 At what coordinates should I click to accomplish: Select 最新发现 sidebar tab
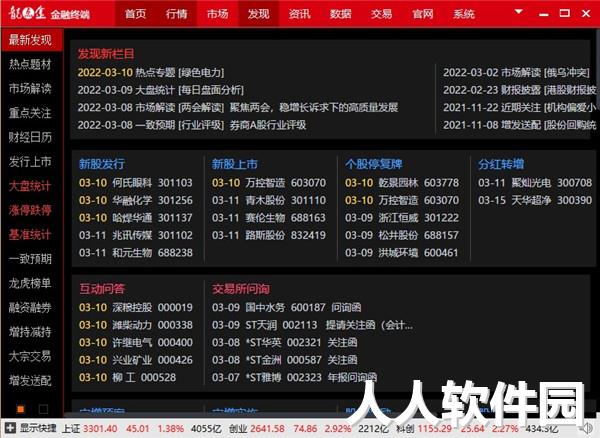pyautogui.click(x=31, y=40)
